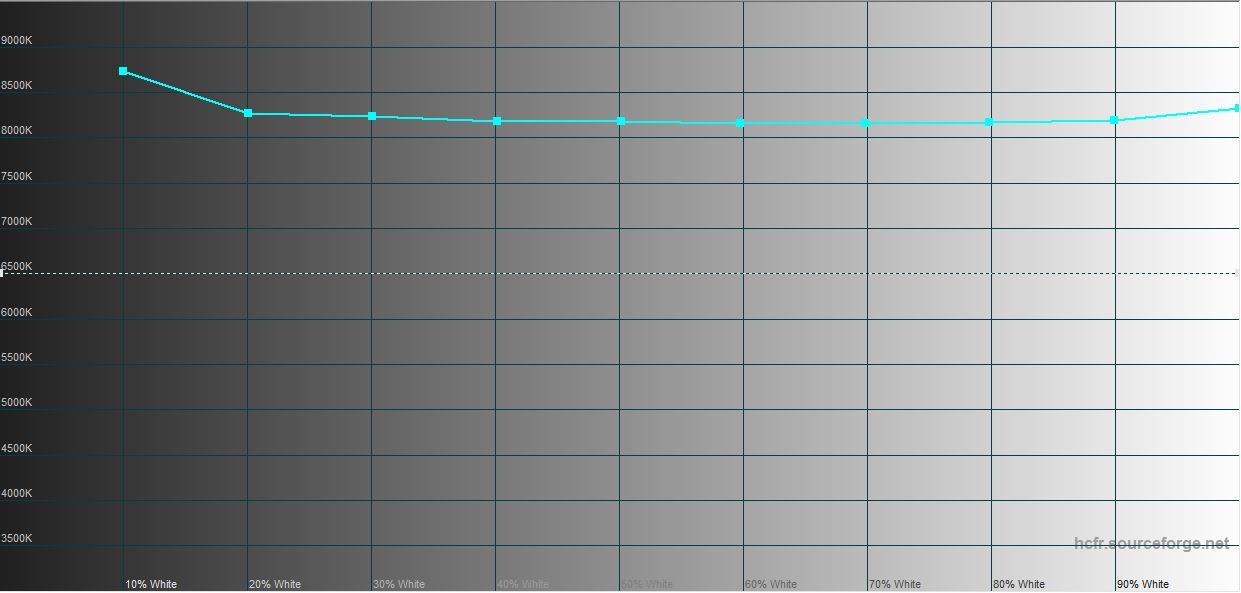Click the 6500K axis label
The image size is (1241, 593).
pos(17,267)
